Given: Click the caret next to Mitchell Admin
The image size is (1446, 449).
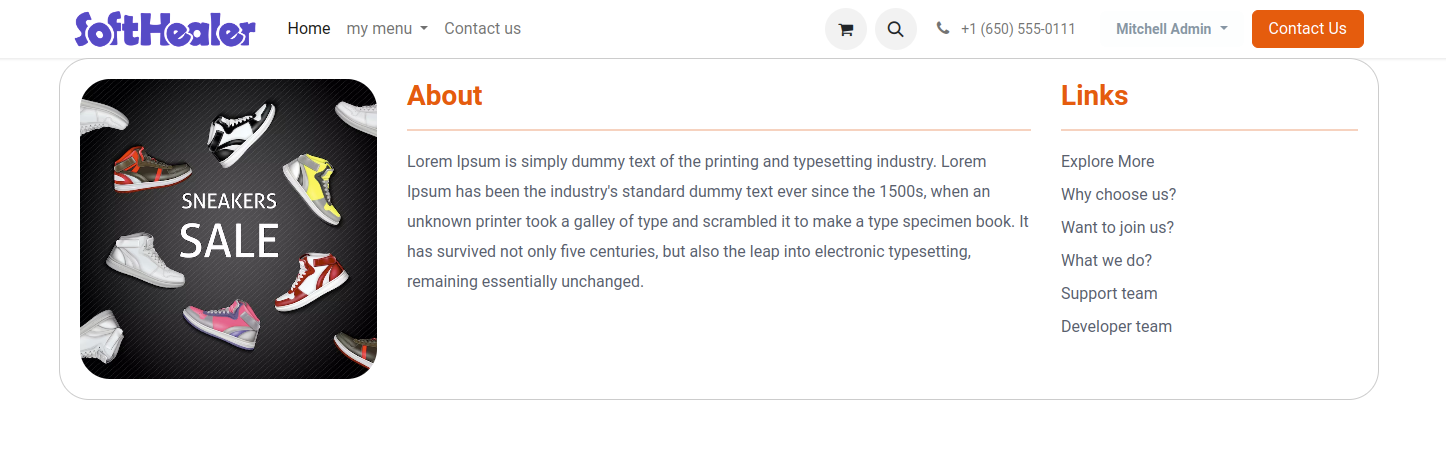Looking at the screenshot, I should pyautogui.click(x=1224, y=29).
